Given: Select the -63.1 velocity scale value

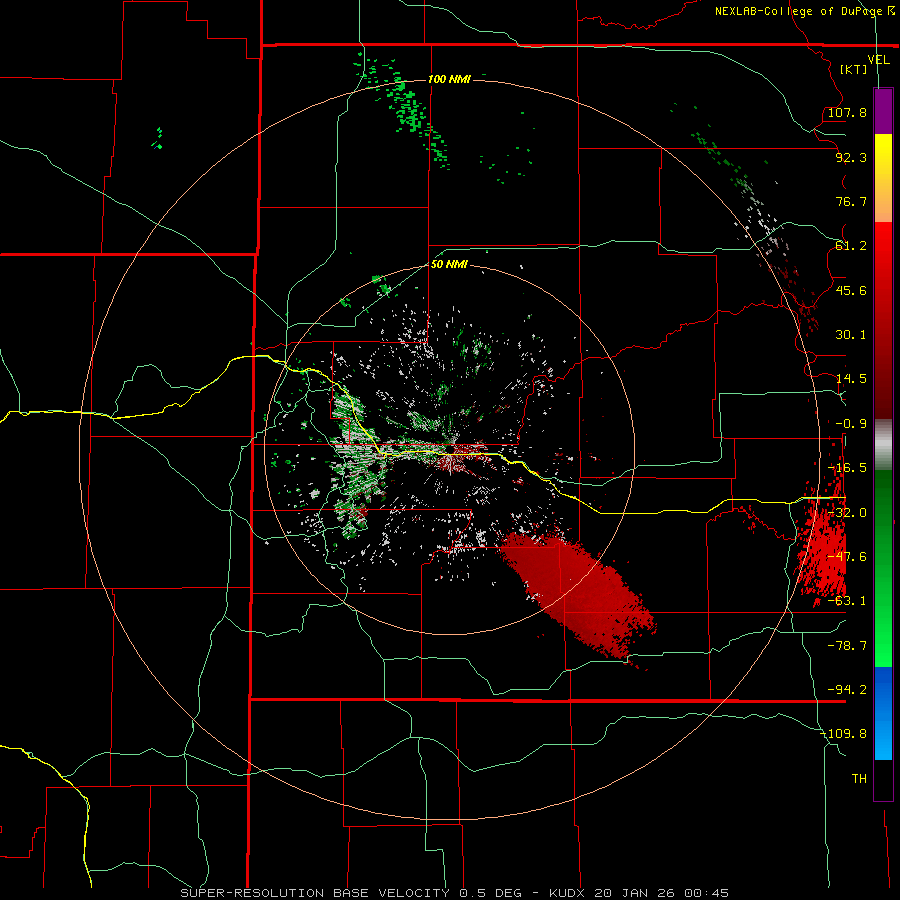Looking at the screenshot, I should [847, 600].
